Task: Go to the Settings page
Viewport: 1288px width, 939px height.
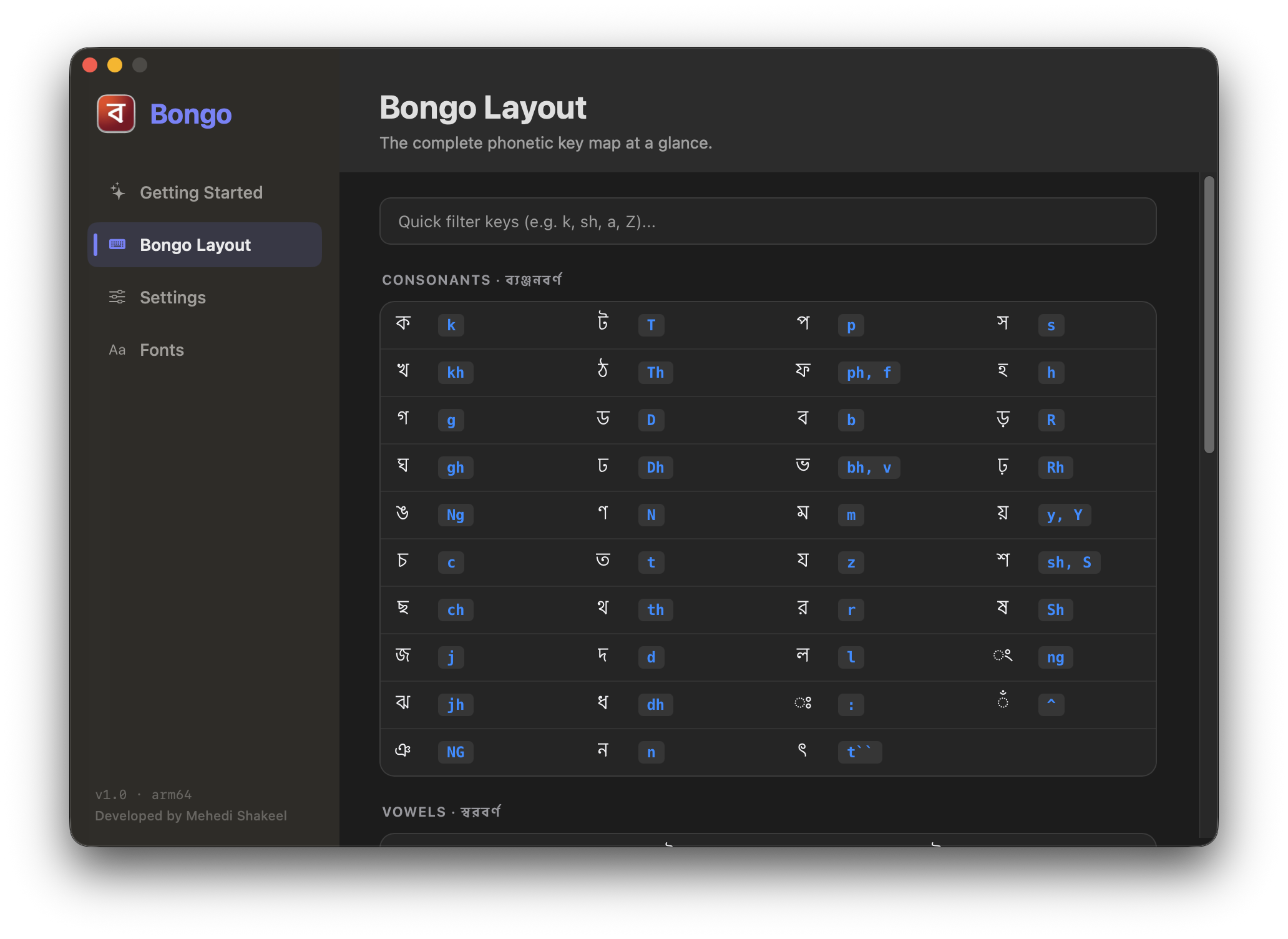Action: pos(205,297)
